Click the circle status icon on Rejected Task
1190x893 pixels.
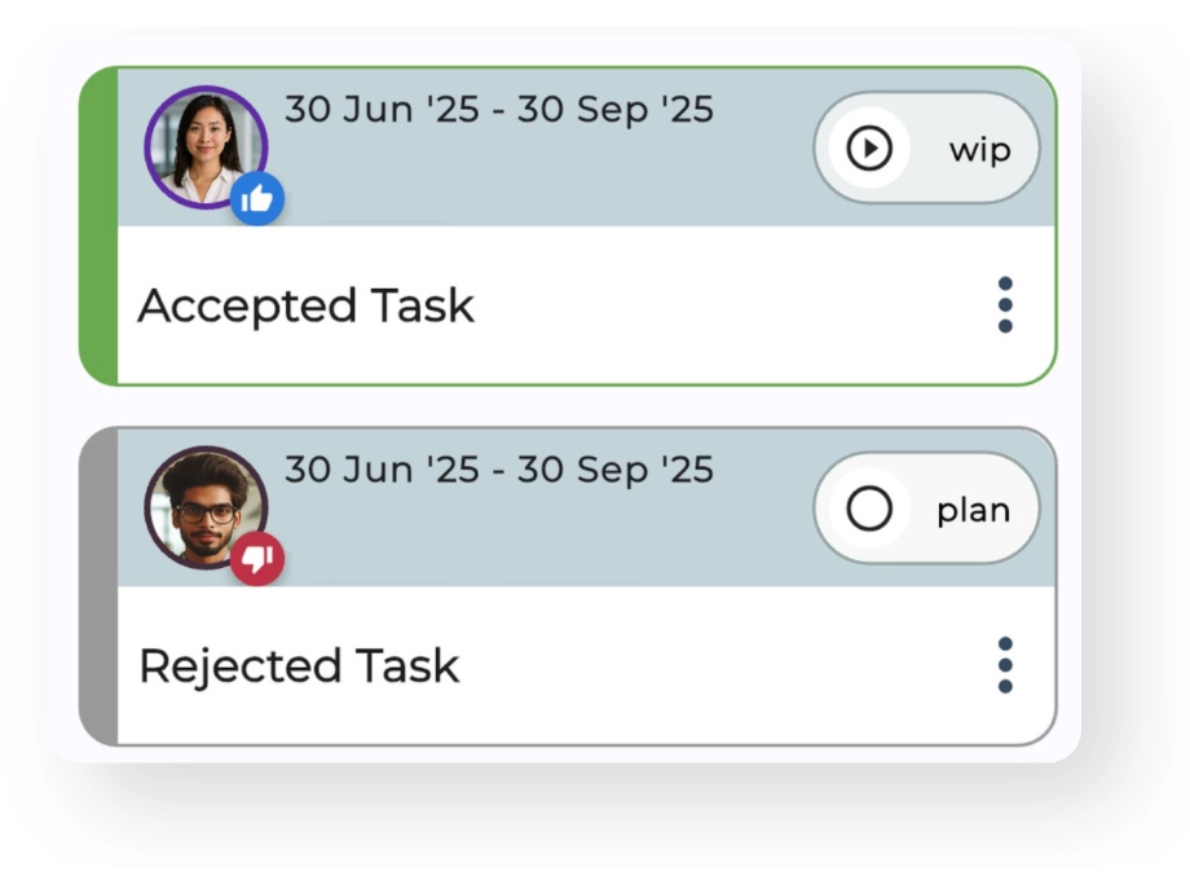(x=869, y=508)
